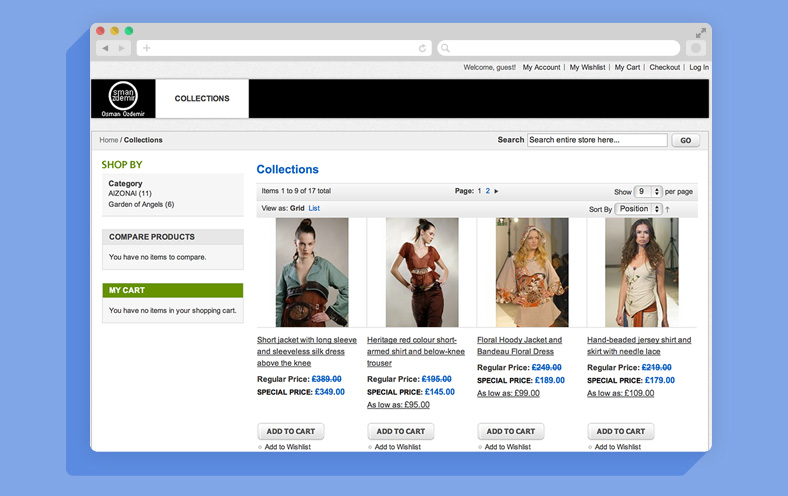Click the Osman Ozdemir circular logo
788x496 pixels.
point(123,96)
